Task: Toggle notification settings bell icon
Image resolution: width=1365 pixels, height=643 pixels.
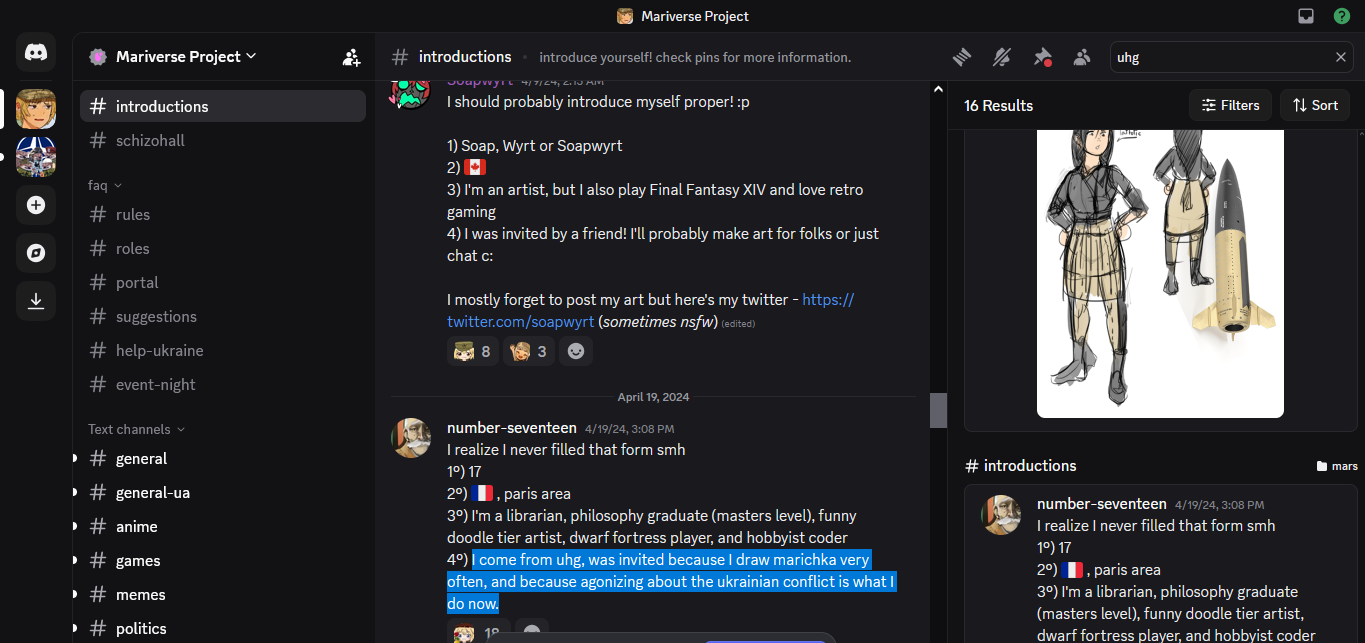Action: (1002, 57)
